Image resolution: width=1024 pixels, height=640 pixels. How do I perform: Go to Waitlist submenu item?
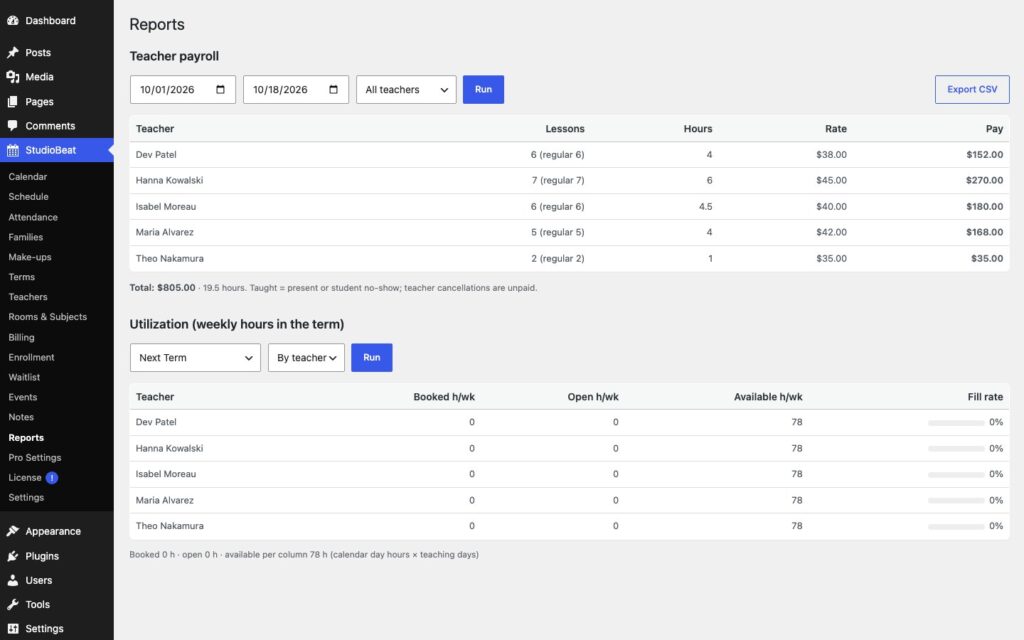coord(24,377)
